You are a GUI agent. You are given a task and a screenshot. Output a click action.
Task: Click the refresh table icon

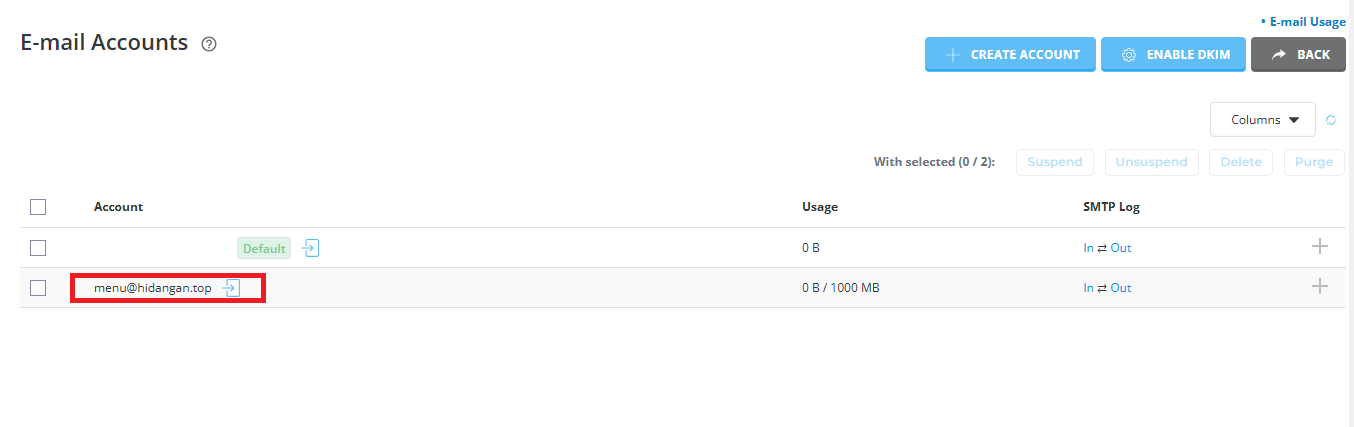[x=1331, y=120]
